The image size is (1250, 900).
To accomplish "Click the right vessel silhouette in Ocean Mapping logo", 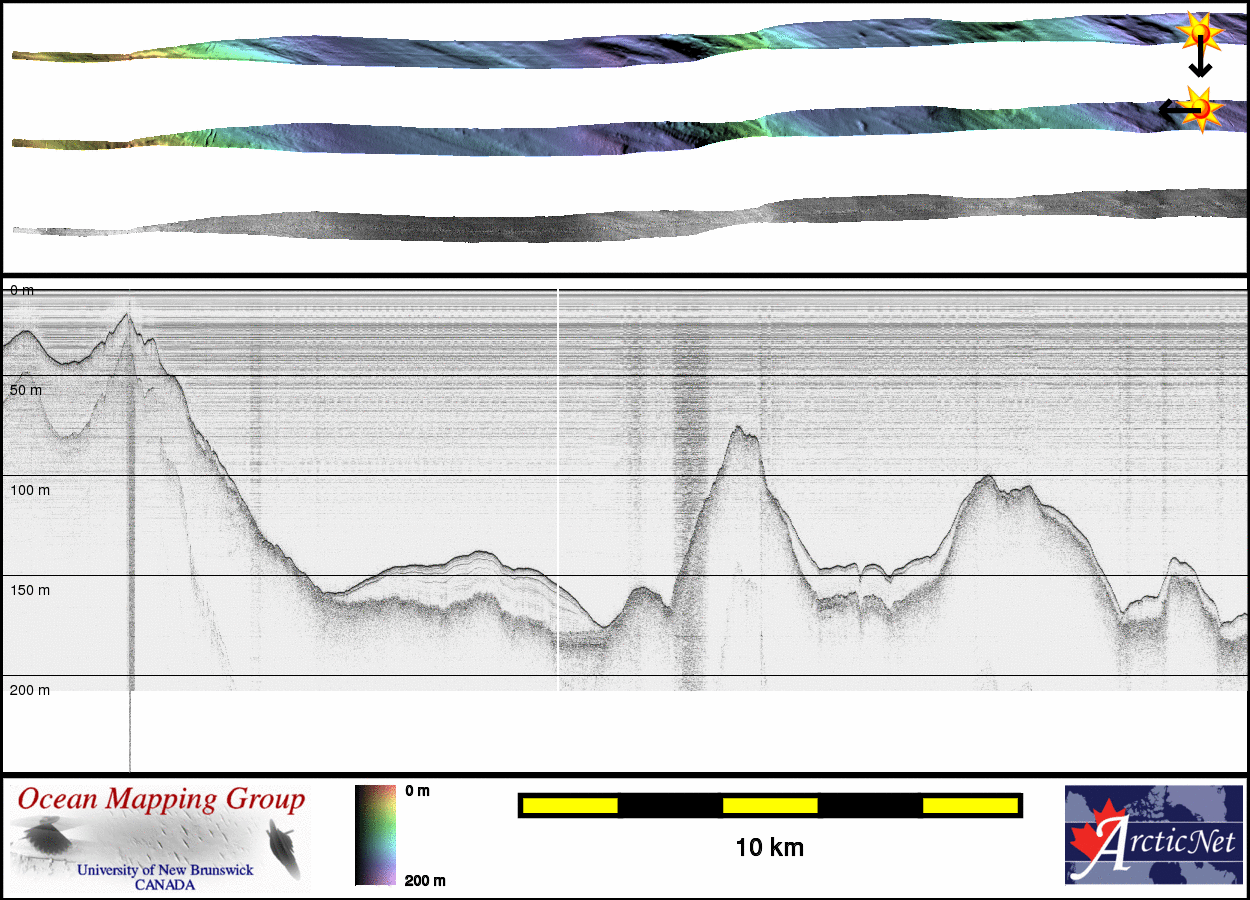I will pyautogui.click(x=285, y=847).
